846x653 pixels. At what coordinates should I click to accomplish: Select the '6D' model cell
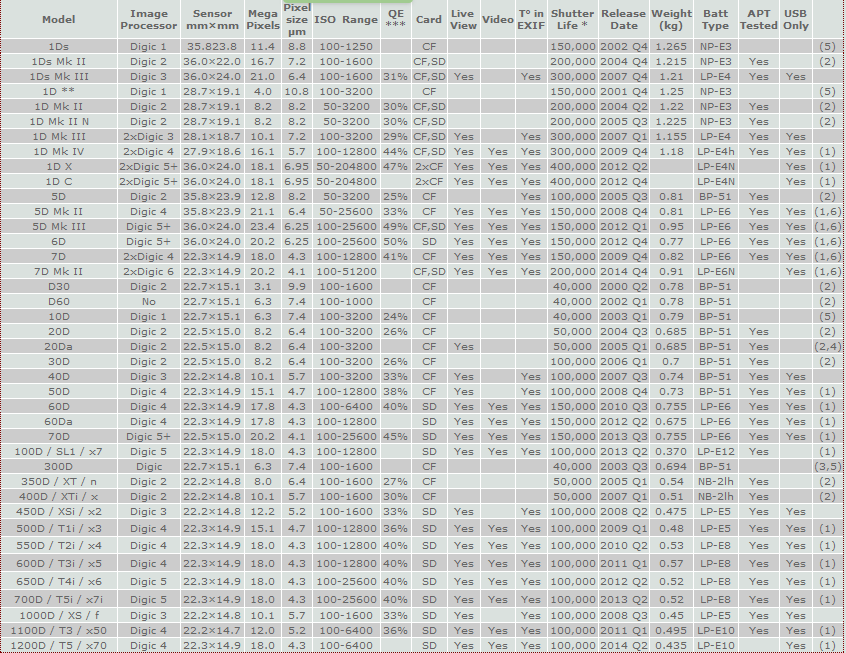(58, 242)
